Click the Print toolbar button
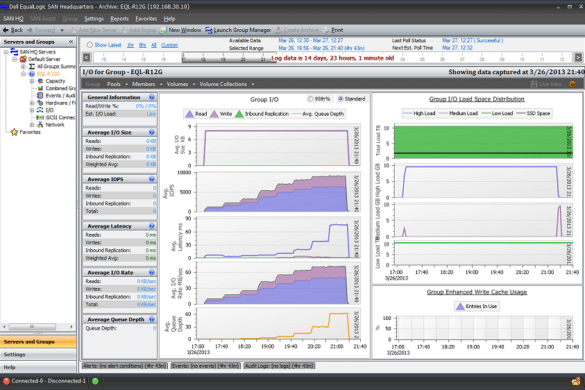Image resolution: width=585 pixels, height=390 pixels. pyautogui.click(x=333, y=30)
